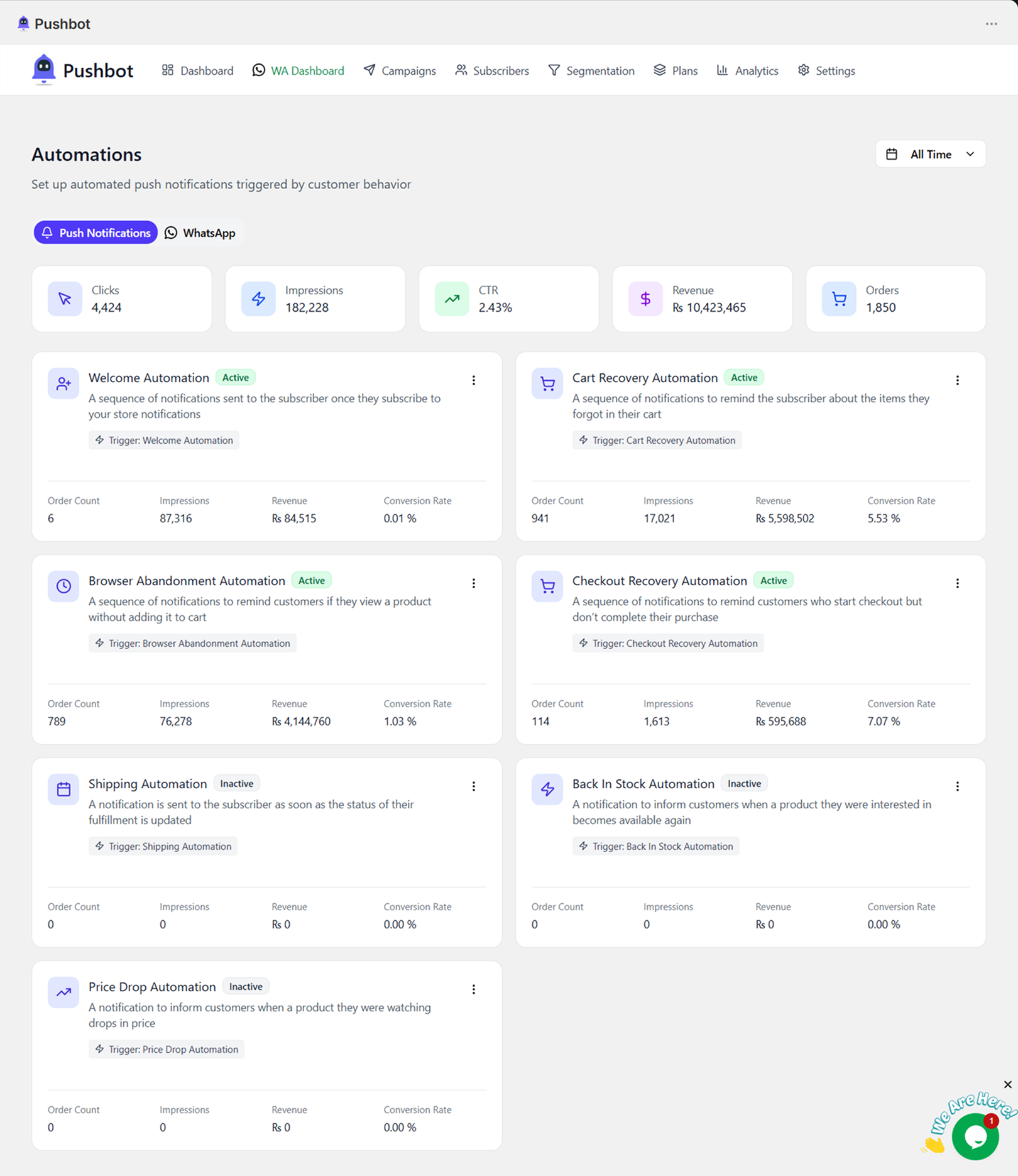Image resolution: width=1018 pixels, height=1176 pixels.
Task: Close the We Are Here chat prompt
Action: click(x=1008, y=1085)
